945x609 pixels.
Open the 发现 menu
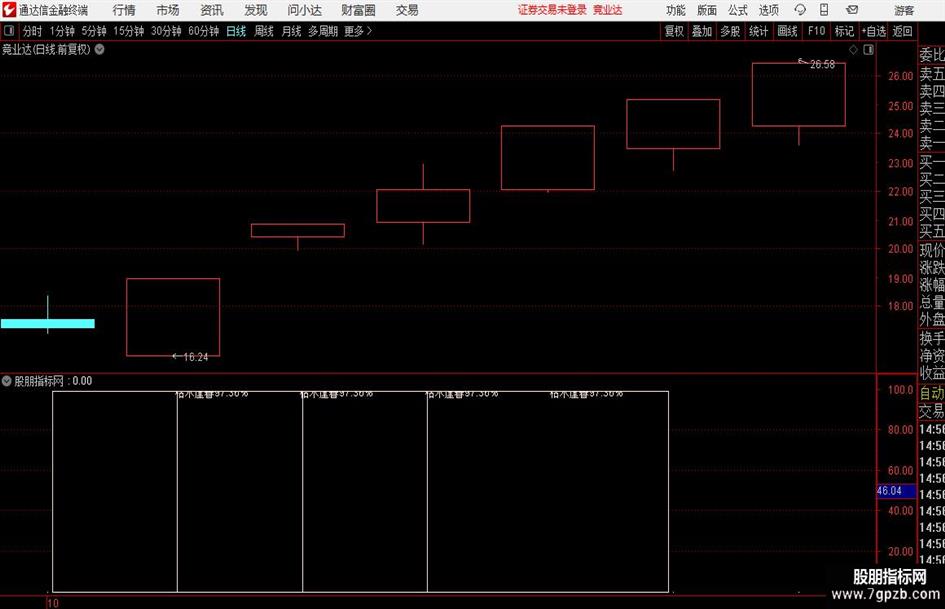click(256, 10)
